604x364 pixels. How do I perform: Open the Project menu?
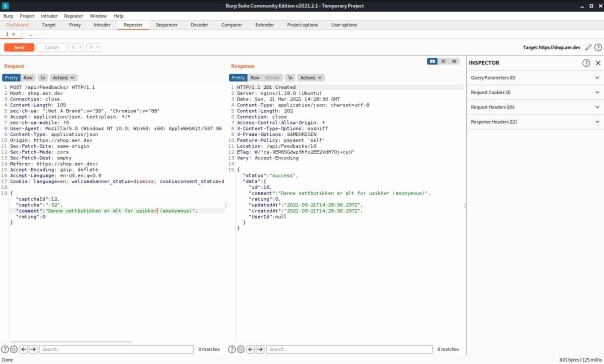(27, 16)
